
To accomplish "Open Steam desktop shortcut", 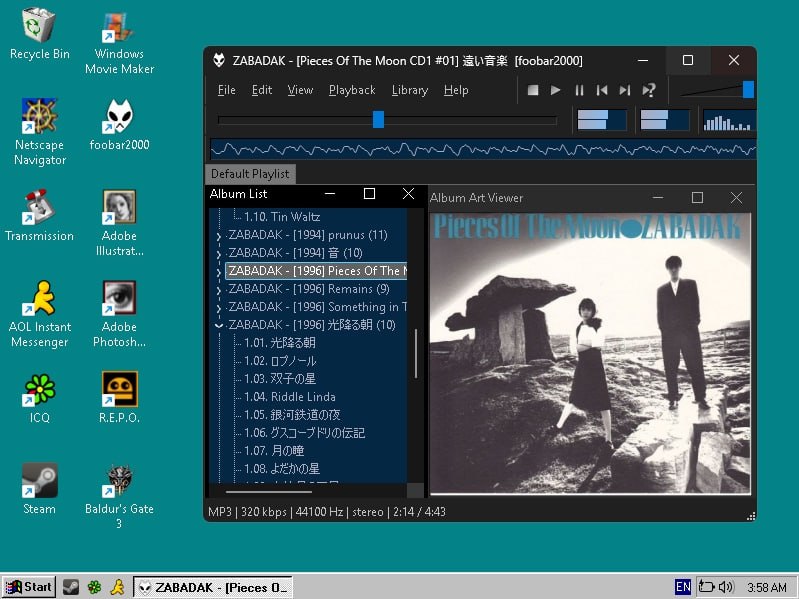I will pyautogui.click(x=39, y=489).
